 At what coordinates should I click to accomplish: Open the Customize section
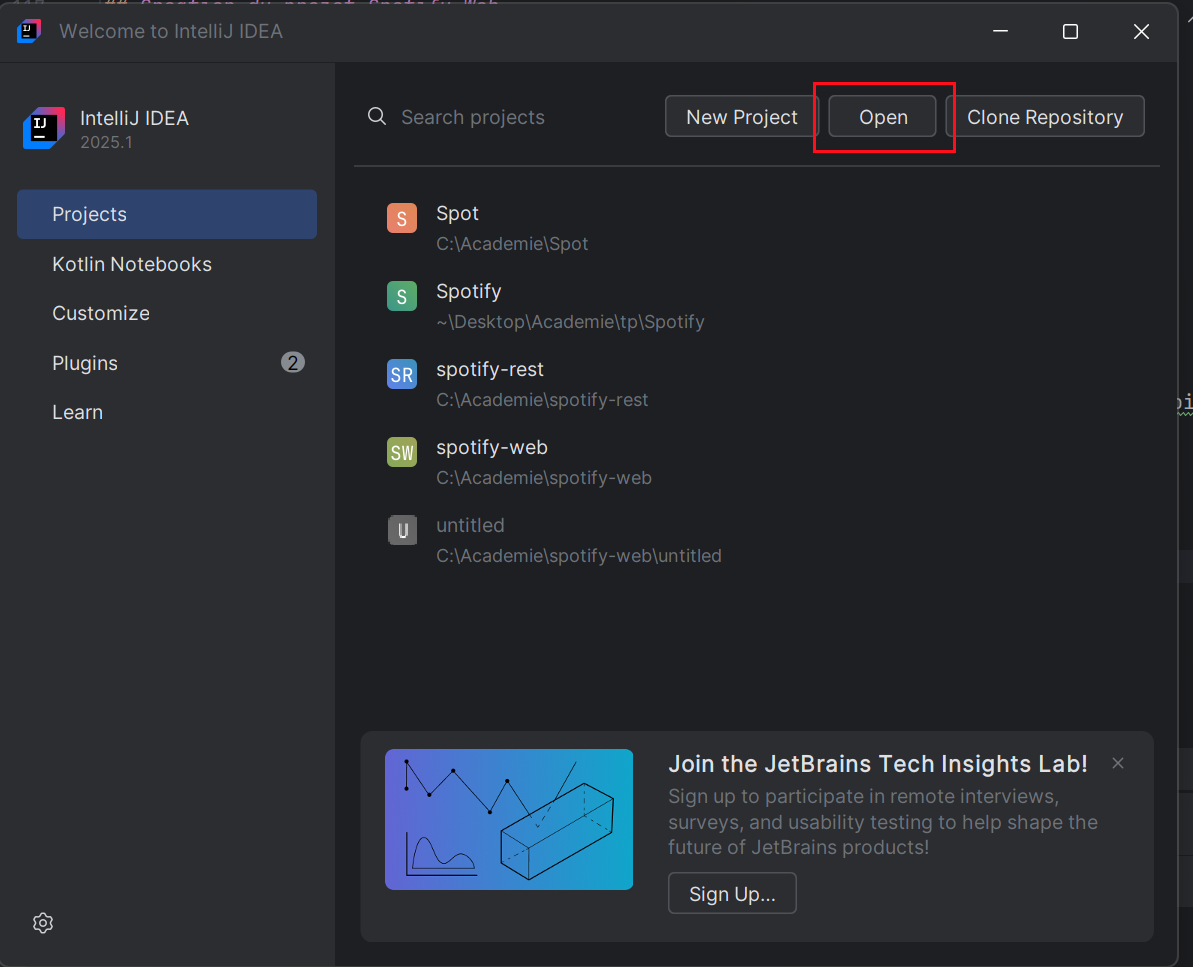coord(101,313)
